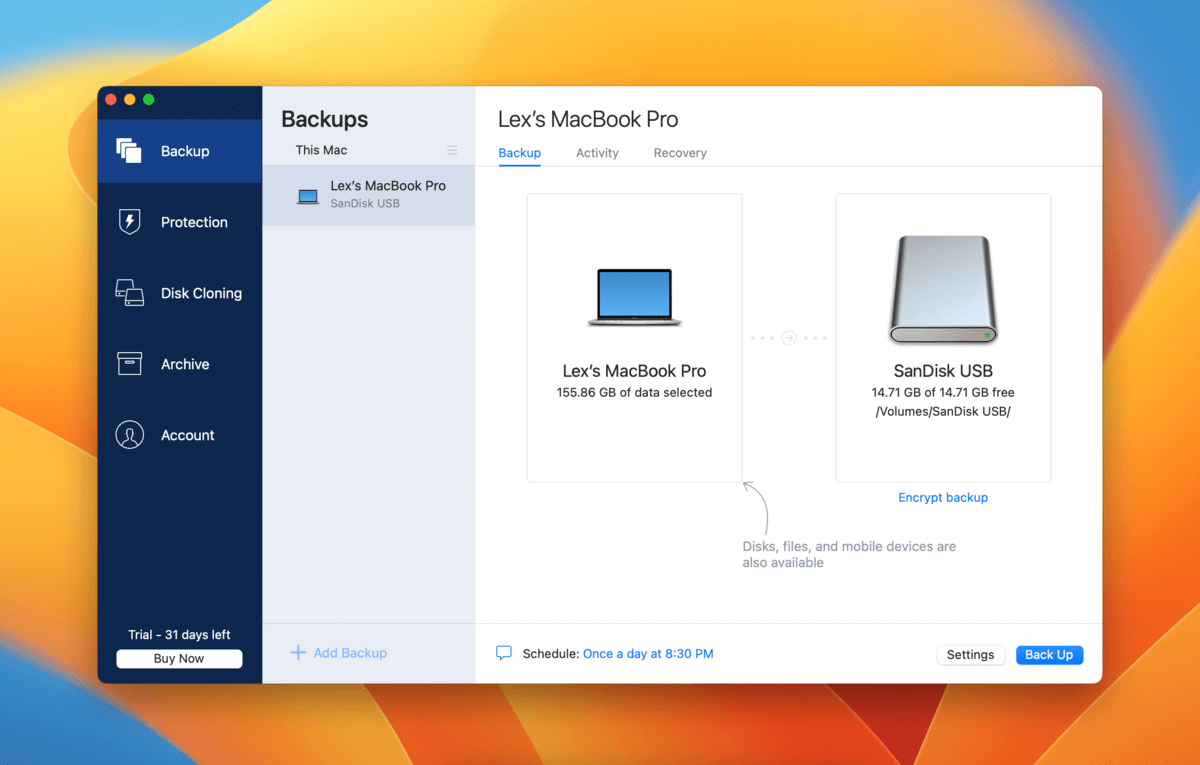The height and width of the screenshot is (765, 1200).
Task: Click the comment bubble icon by Schedule
Action: (x=504, y=653)
